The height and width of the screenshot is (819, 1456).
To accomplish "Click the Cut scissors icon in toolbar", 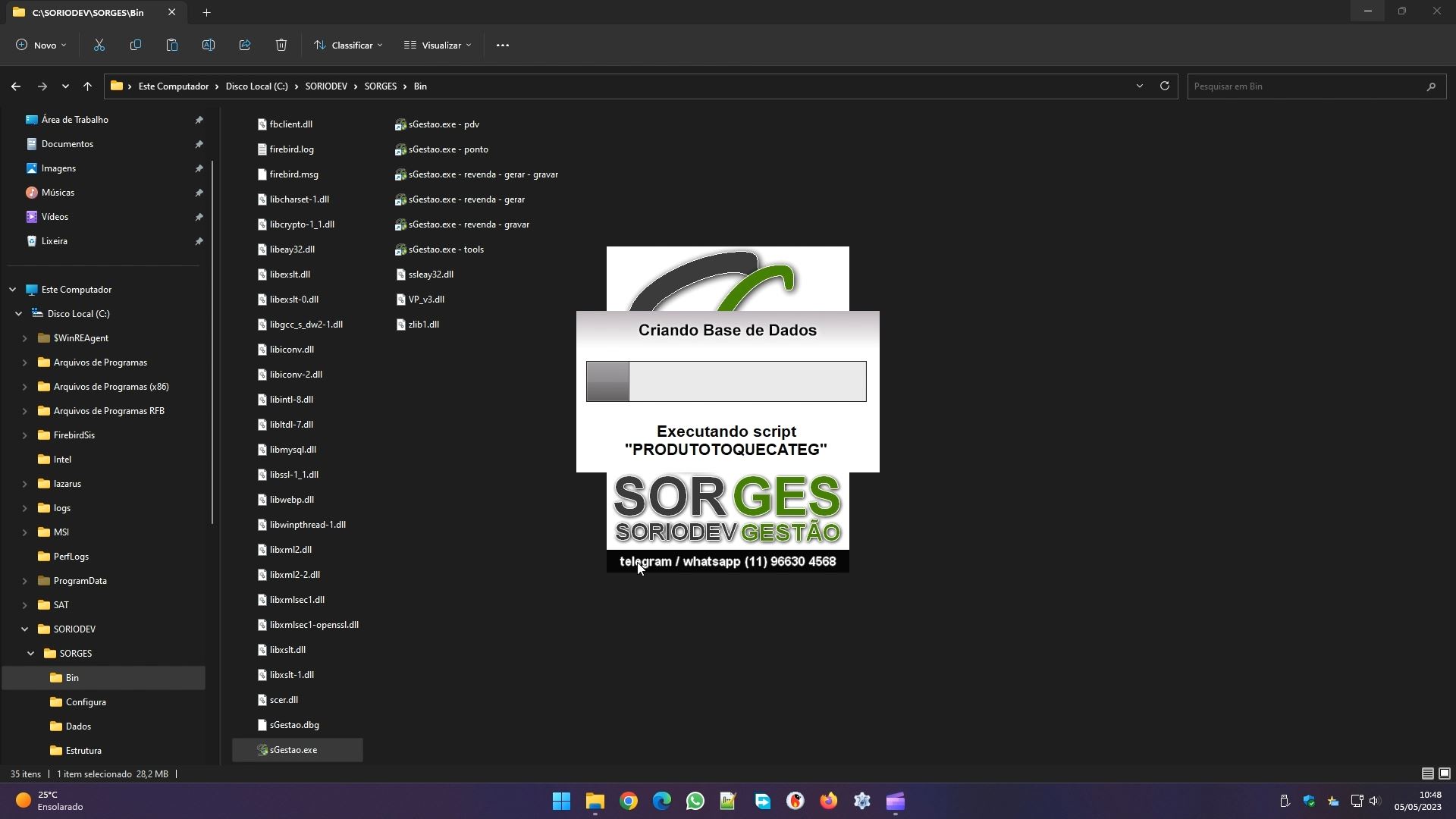I will coord(99,45).
